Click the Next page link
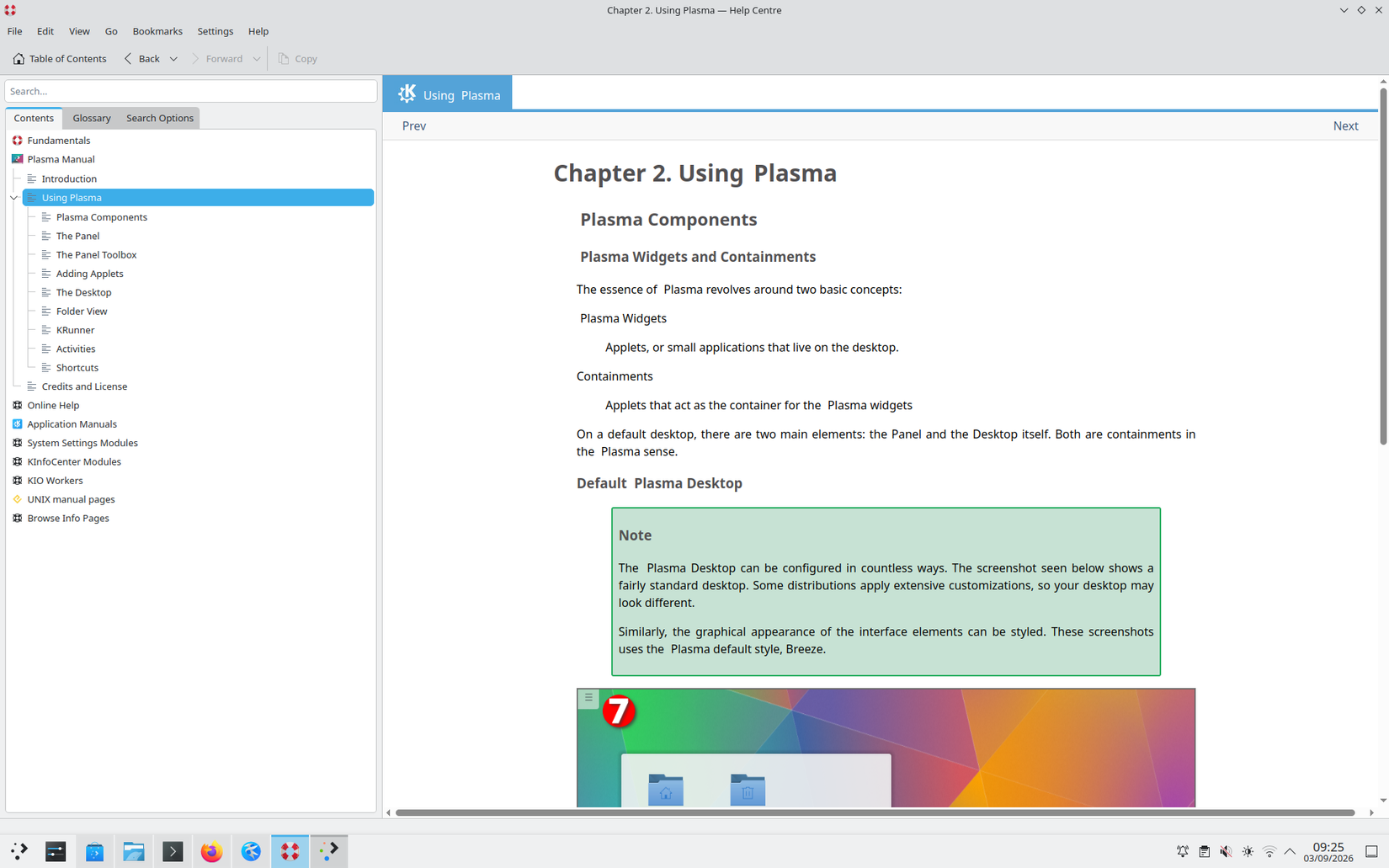The width and height of the screenshot is (1389, 868). [x=1345, y=126]
